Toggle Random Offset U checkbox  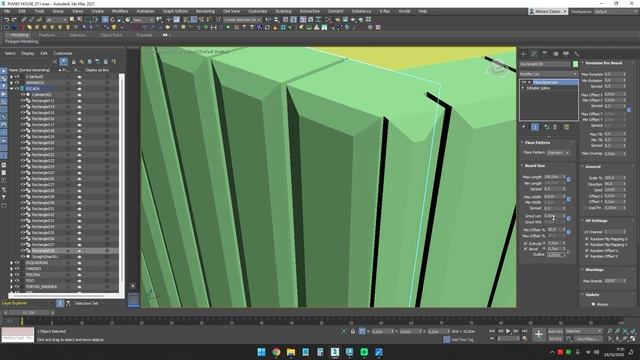[x=587, y=251]
